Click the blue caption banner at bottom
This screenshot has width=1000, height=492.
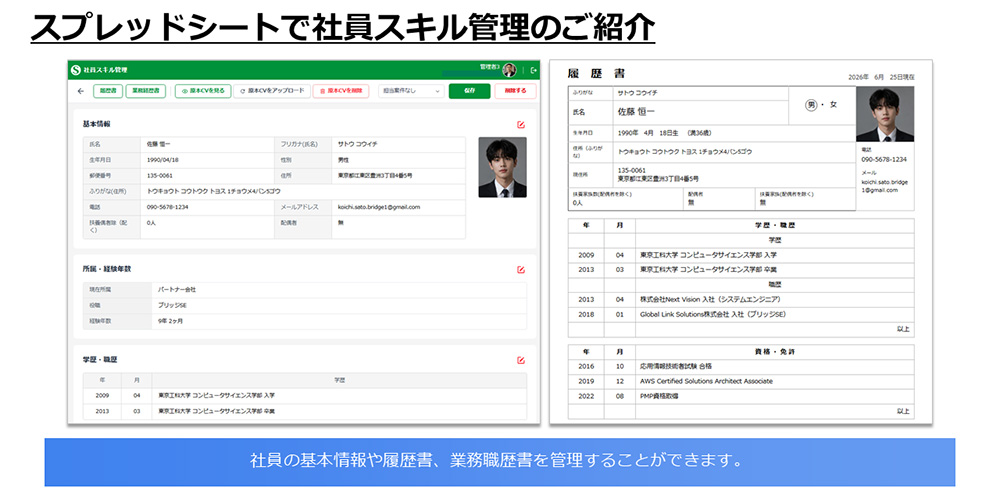tap(499, 462)
